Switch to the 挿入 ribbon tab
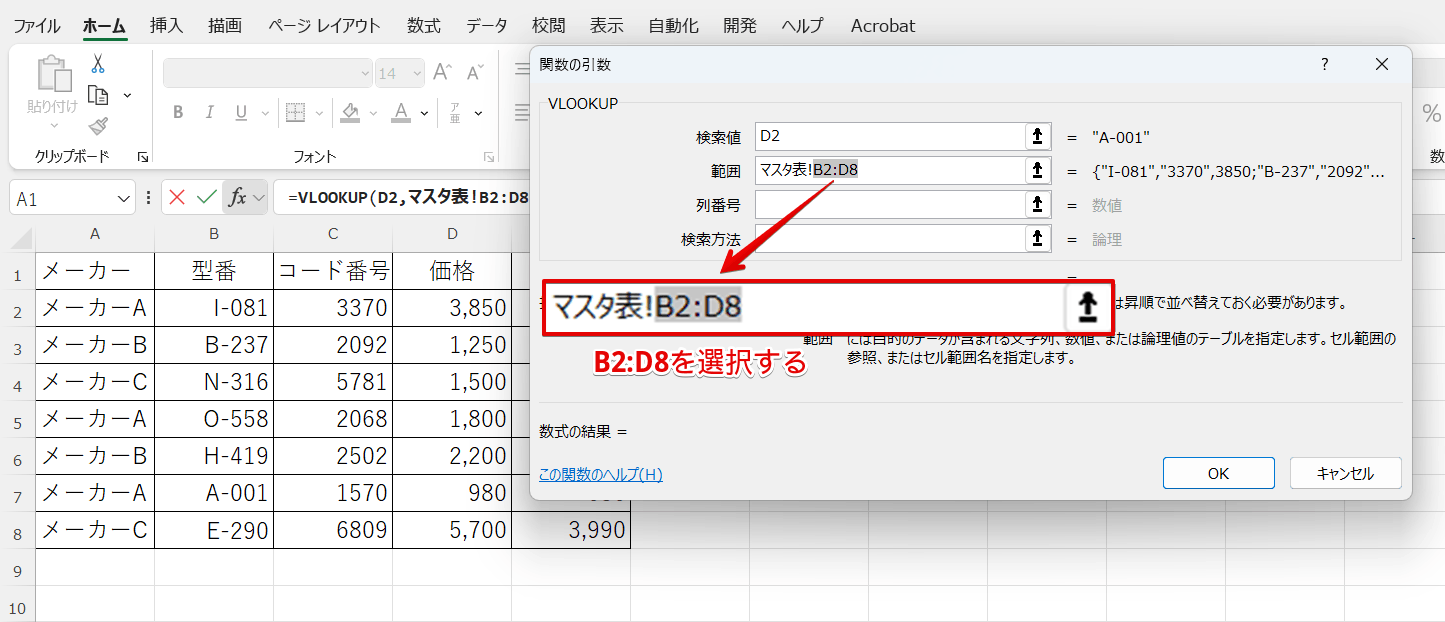The image size is (1445, 622). (165, 26)
